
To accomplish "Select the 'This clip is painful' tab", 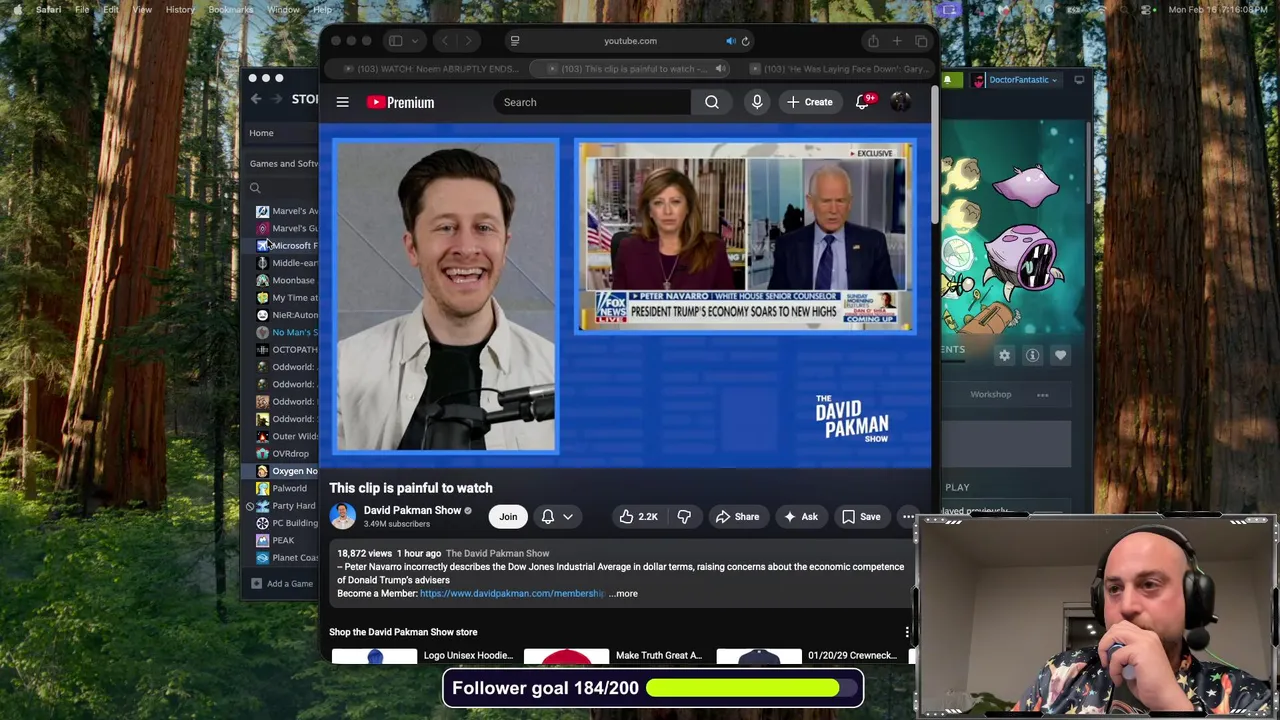I will (x=632, y=69).
